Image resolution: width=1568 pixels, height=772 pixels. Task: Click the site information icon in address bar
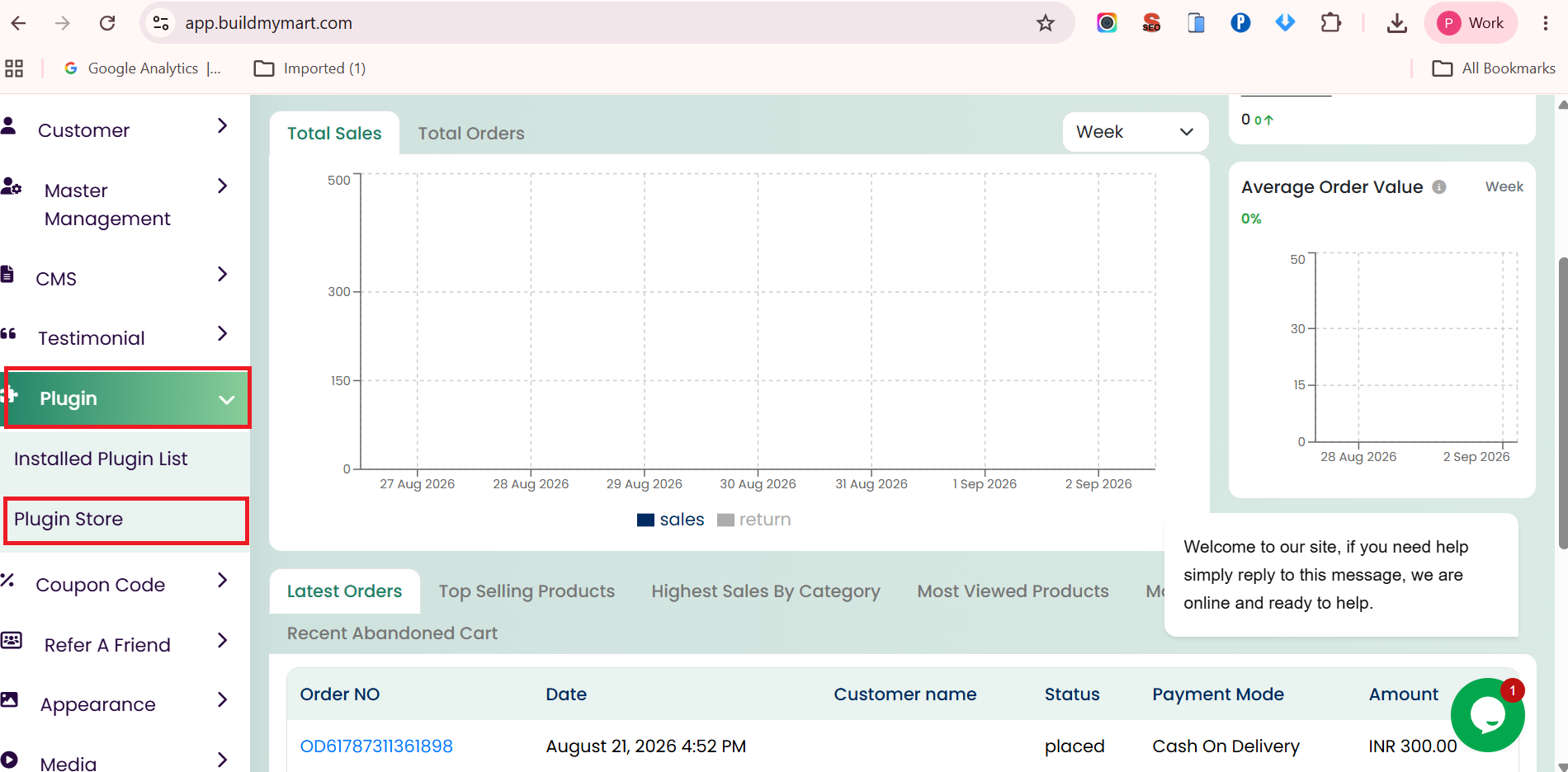pyautogui.click(x=161, y=23)
